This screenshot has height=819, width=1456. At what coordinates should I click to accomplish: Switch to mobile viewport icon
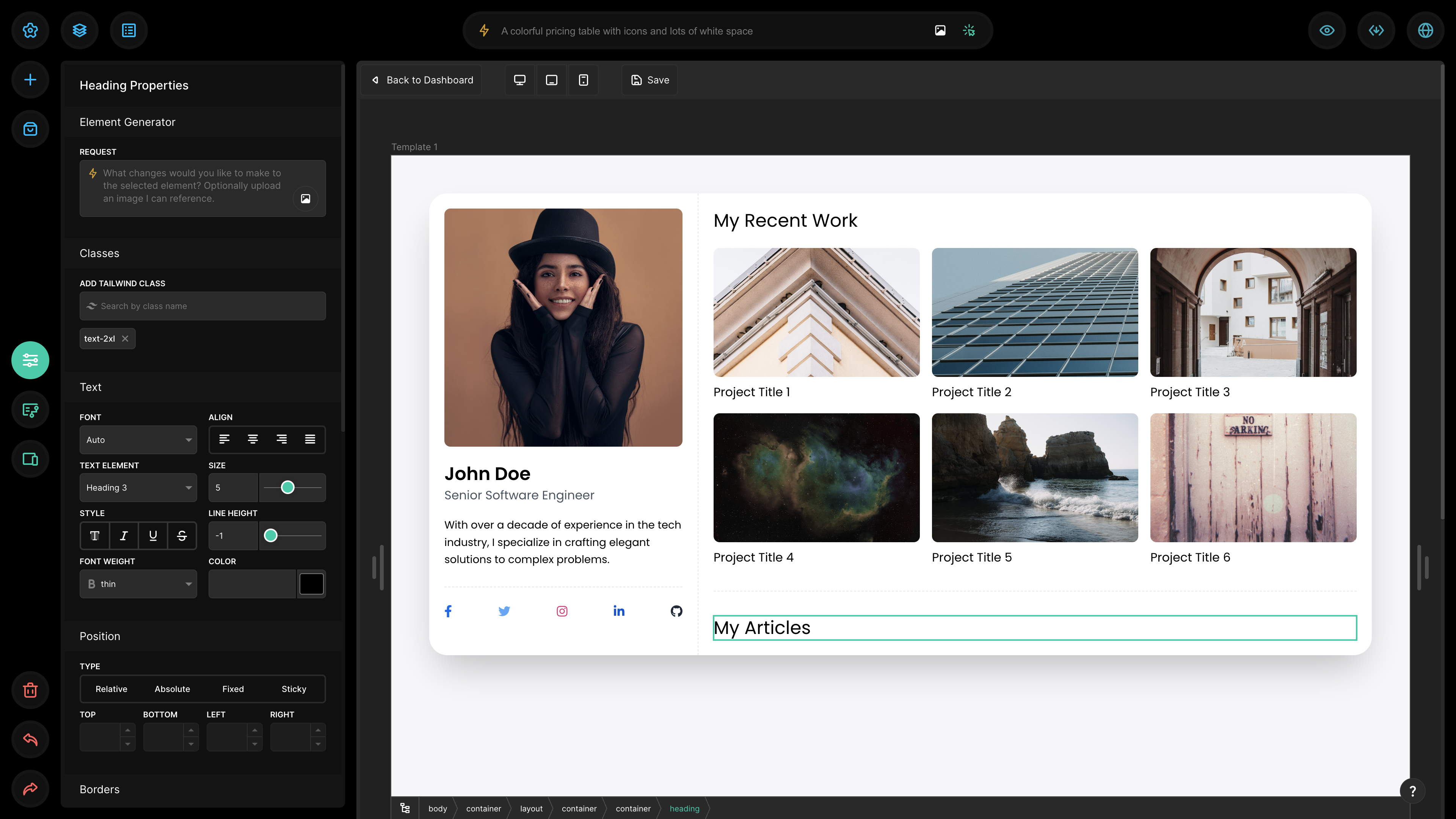coord(583,80)
